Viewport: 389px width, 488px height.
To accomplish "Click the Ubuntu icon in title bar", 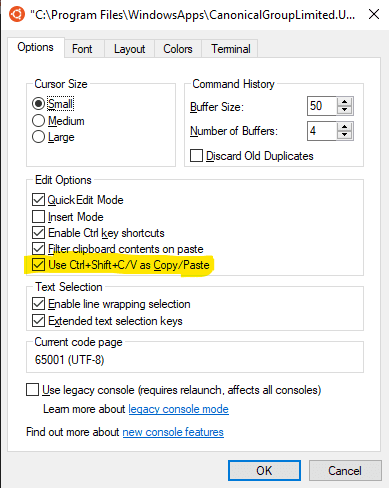I will point(17,14).
